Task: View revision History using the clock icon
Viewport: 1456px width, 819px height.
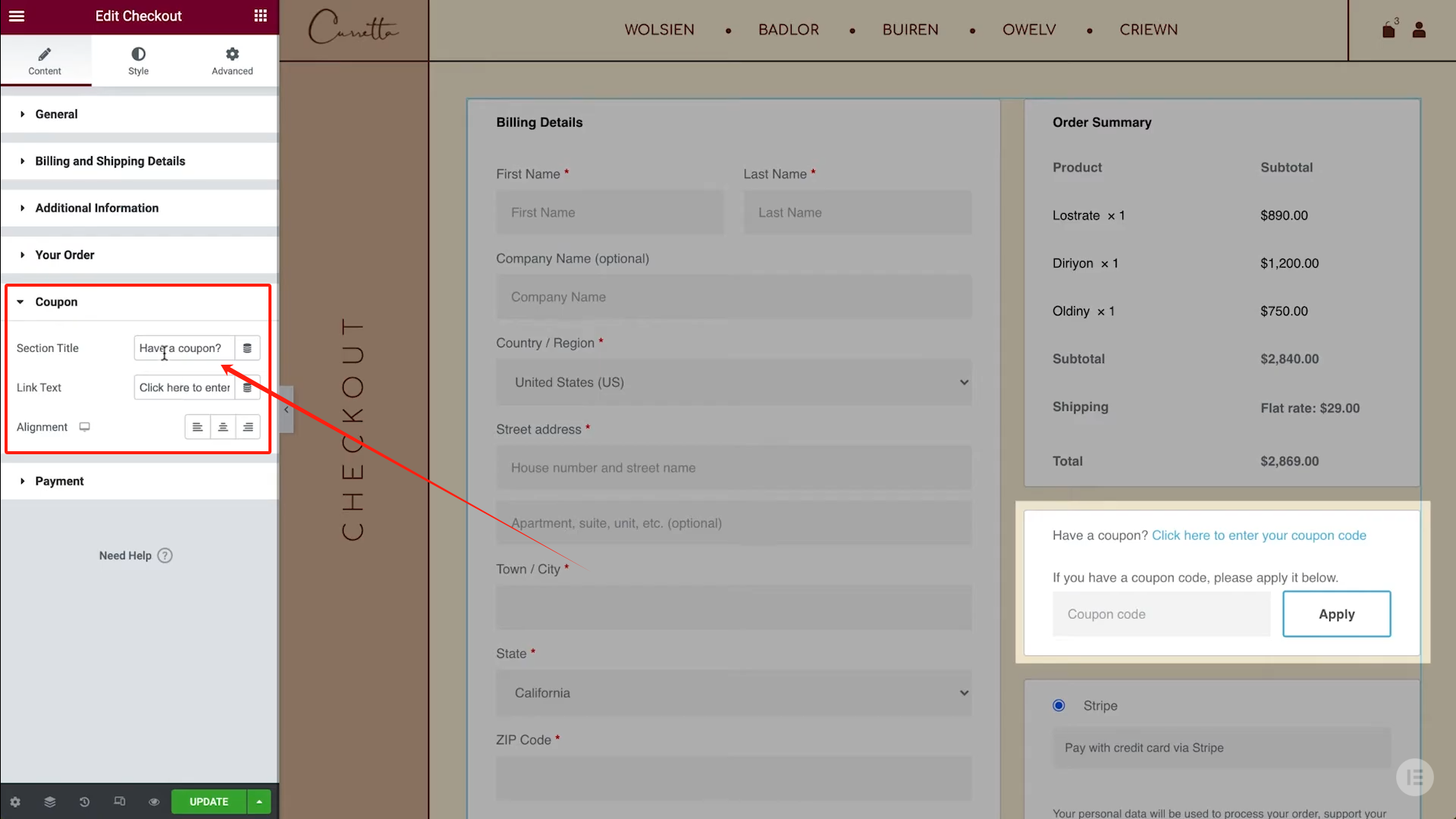Action: [84, 802]
